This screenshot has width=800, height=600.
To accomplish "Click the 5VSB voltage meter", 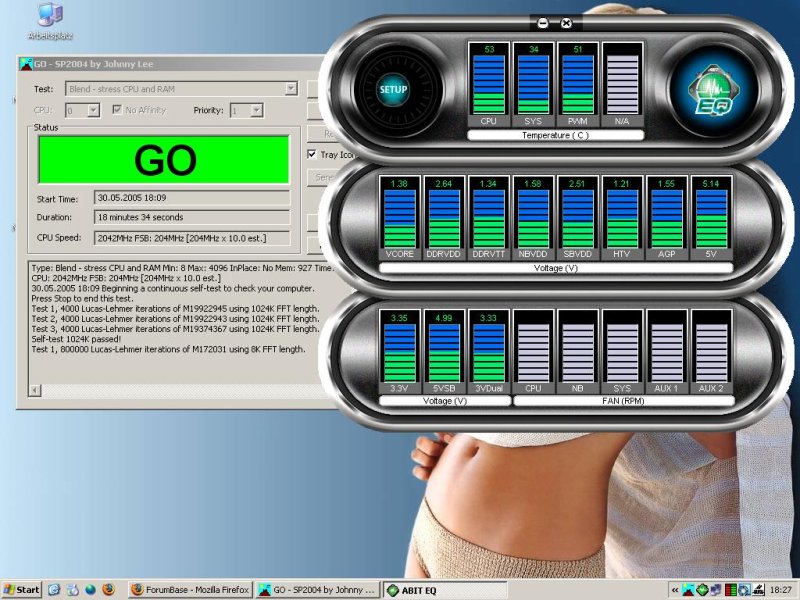I will click(x=444, y=352).
